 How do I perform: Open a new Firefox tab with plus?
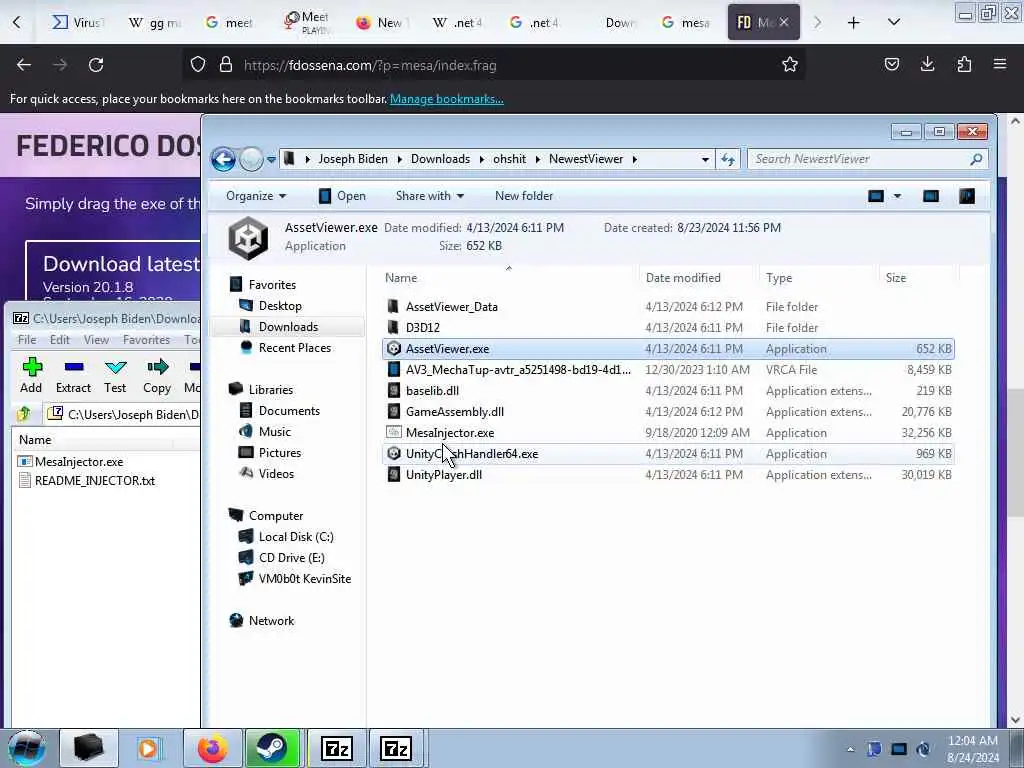pos(854,22)
